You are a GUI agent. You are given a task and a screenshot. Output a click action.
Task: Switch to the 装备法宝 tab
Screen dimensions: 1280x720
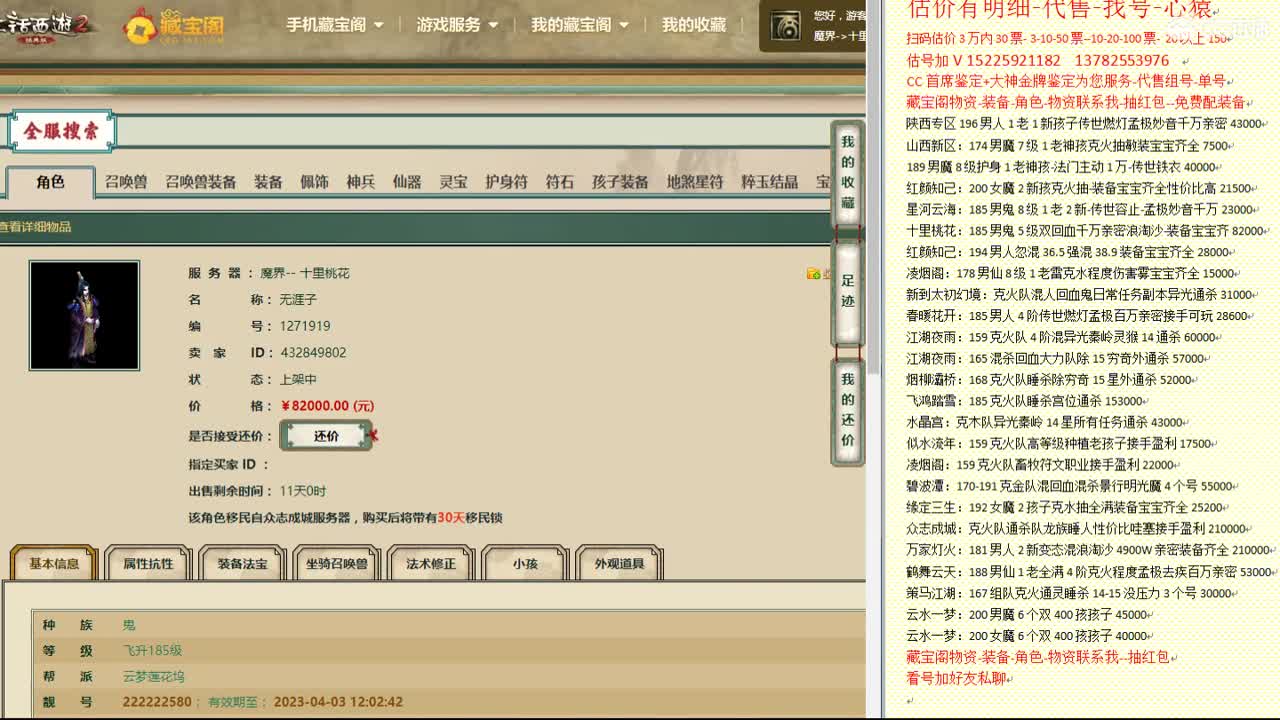[x=243, y=563]
